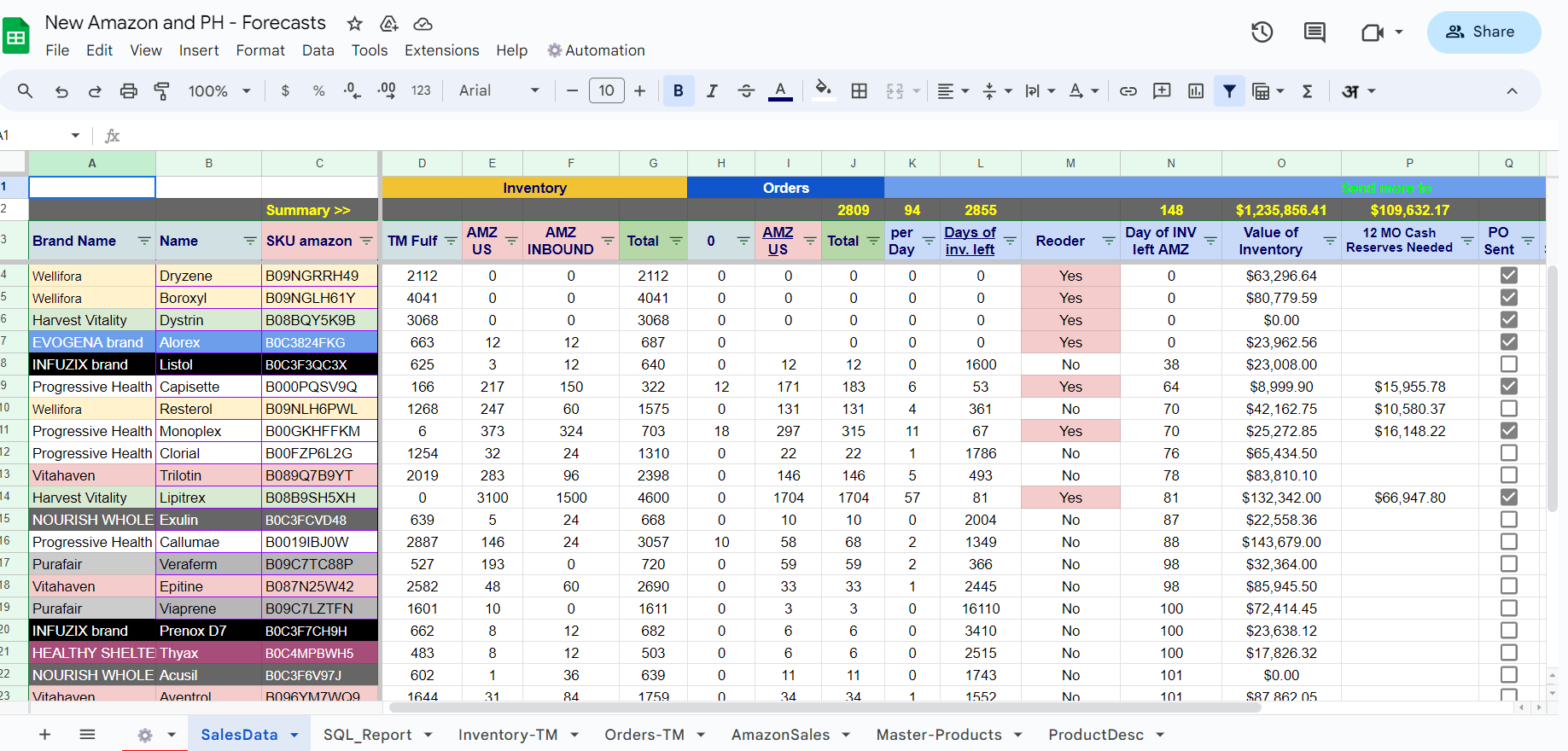Decrease decimal places
Image resolution: width=1568 pixels, height=751 pixels.
click(352, 90)
